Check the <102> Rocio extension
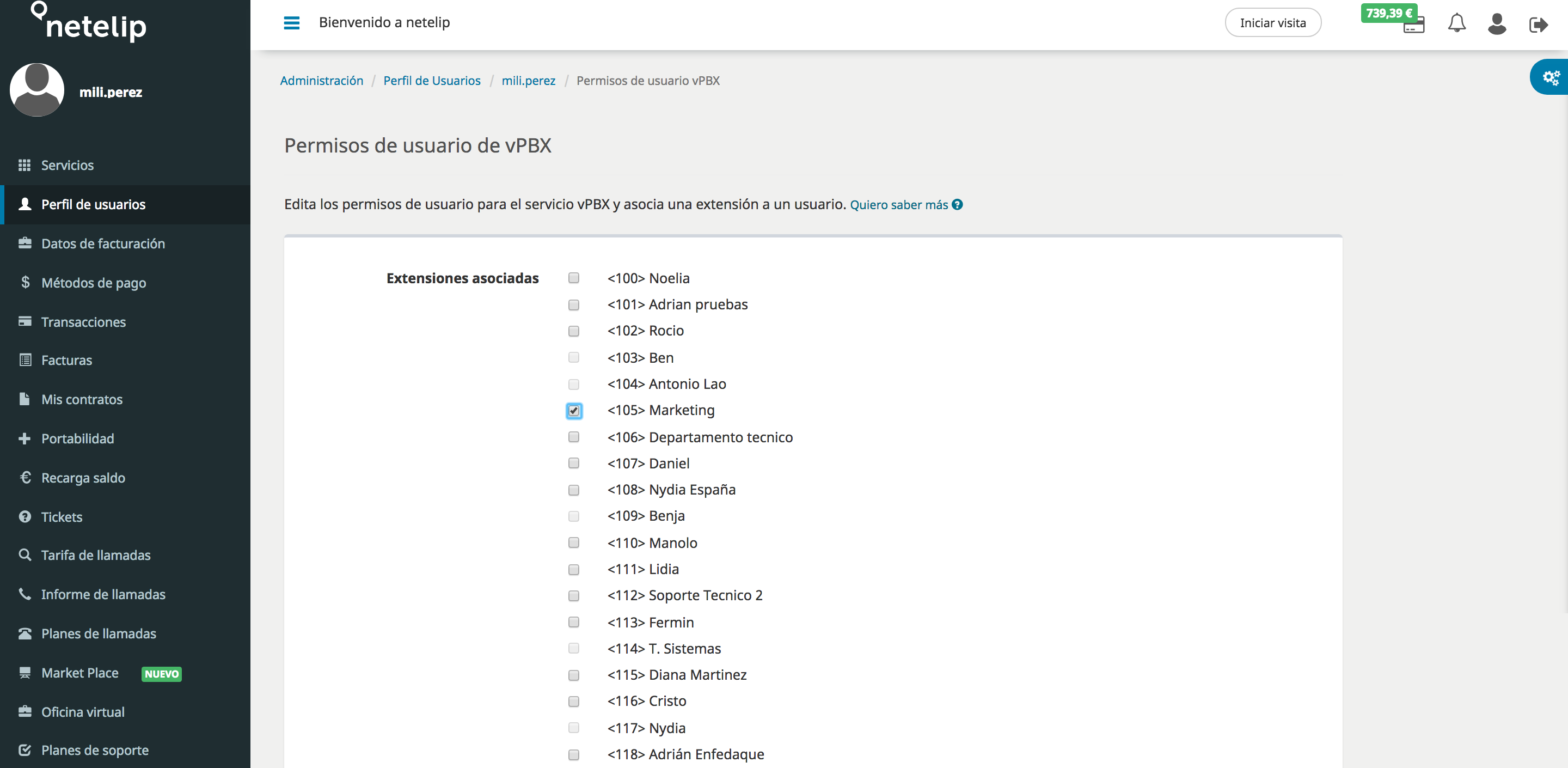Screen dimensions: 1568x768 tap(573, 331)
